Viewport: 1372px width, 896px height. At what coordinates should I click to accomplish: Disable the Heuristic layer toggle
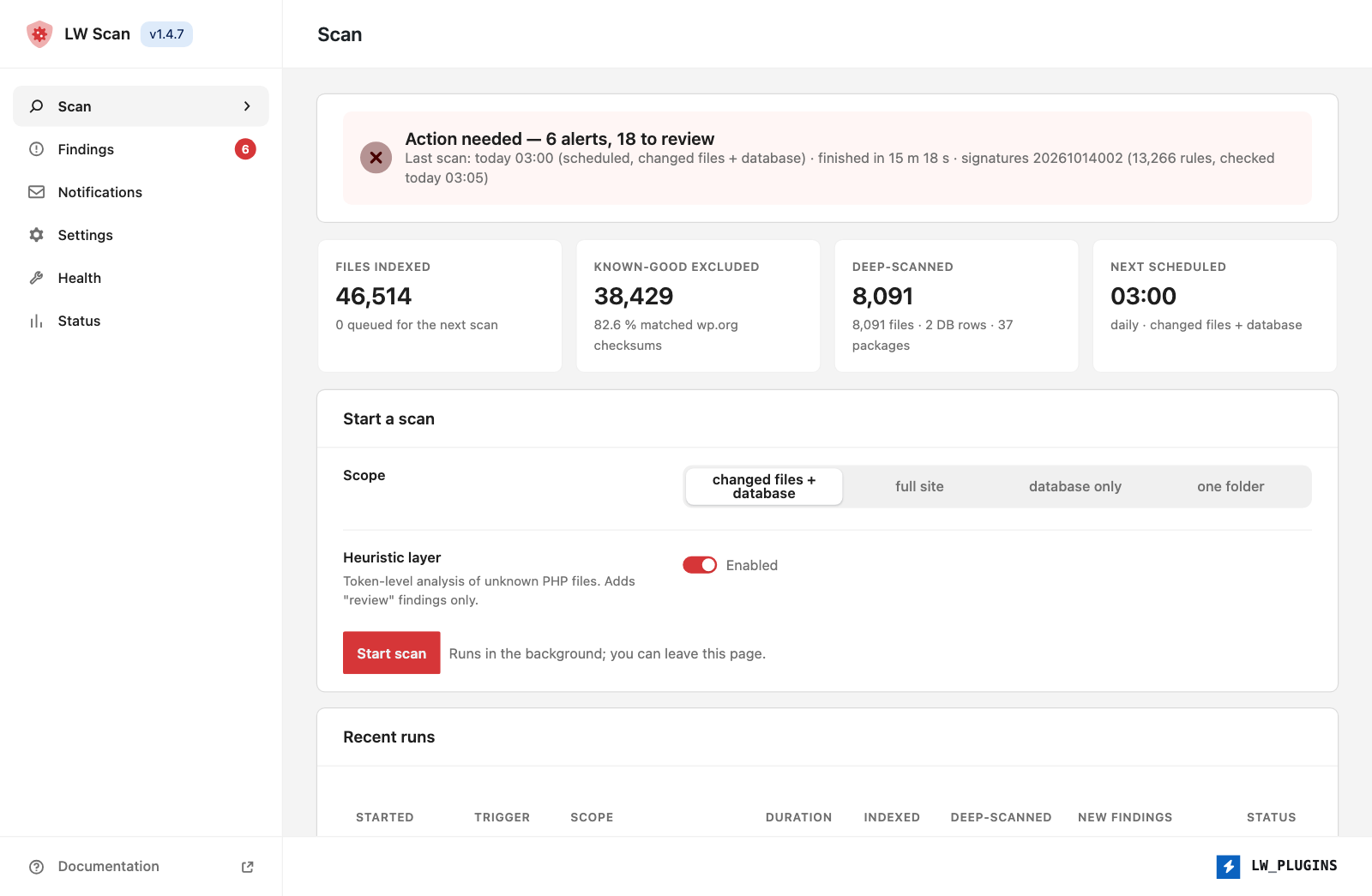coord(700,565)
